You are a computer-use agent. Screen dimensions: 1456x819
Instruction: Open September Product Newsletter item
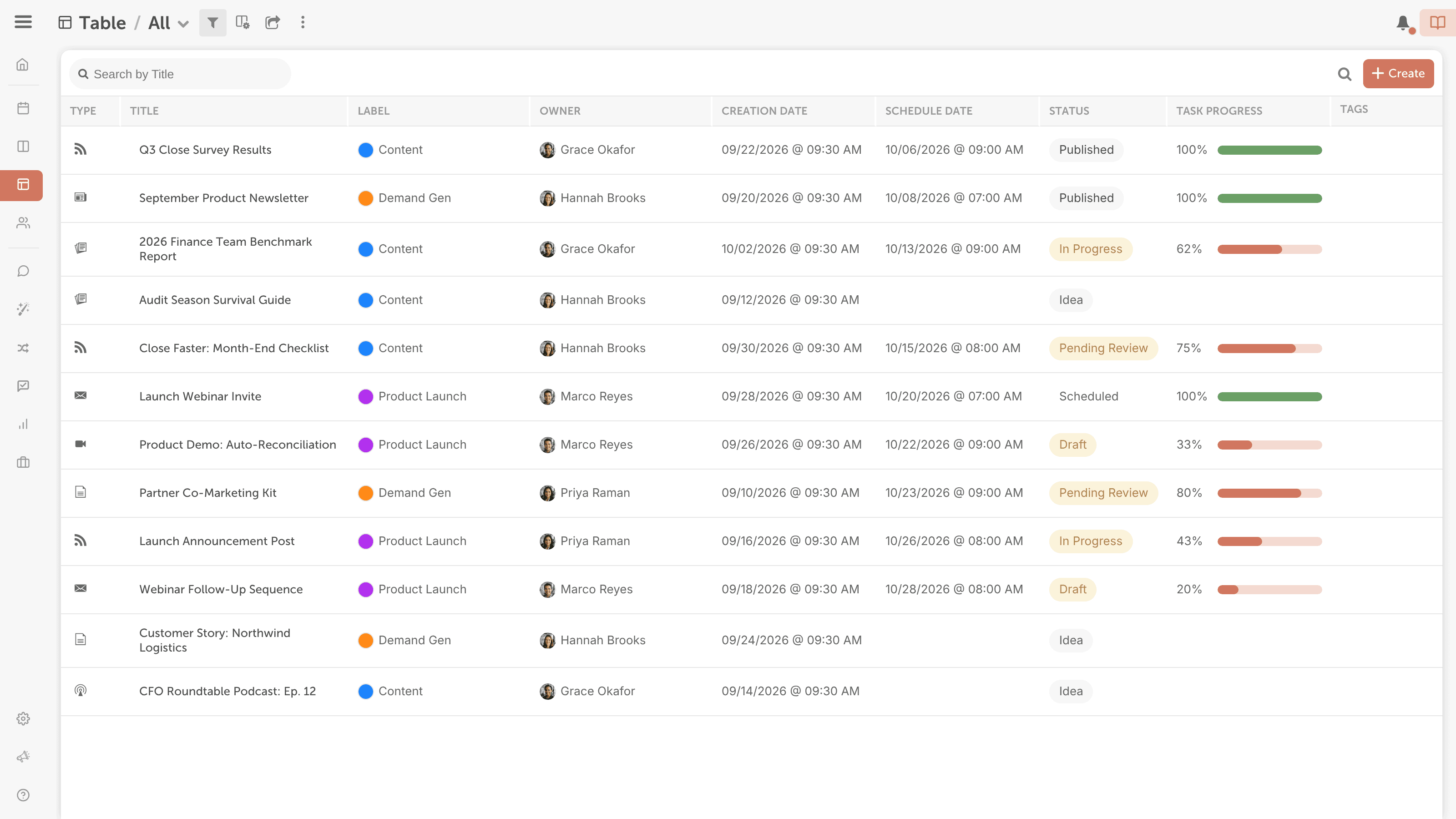click(224, 198)
